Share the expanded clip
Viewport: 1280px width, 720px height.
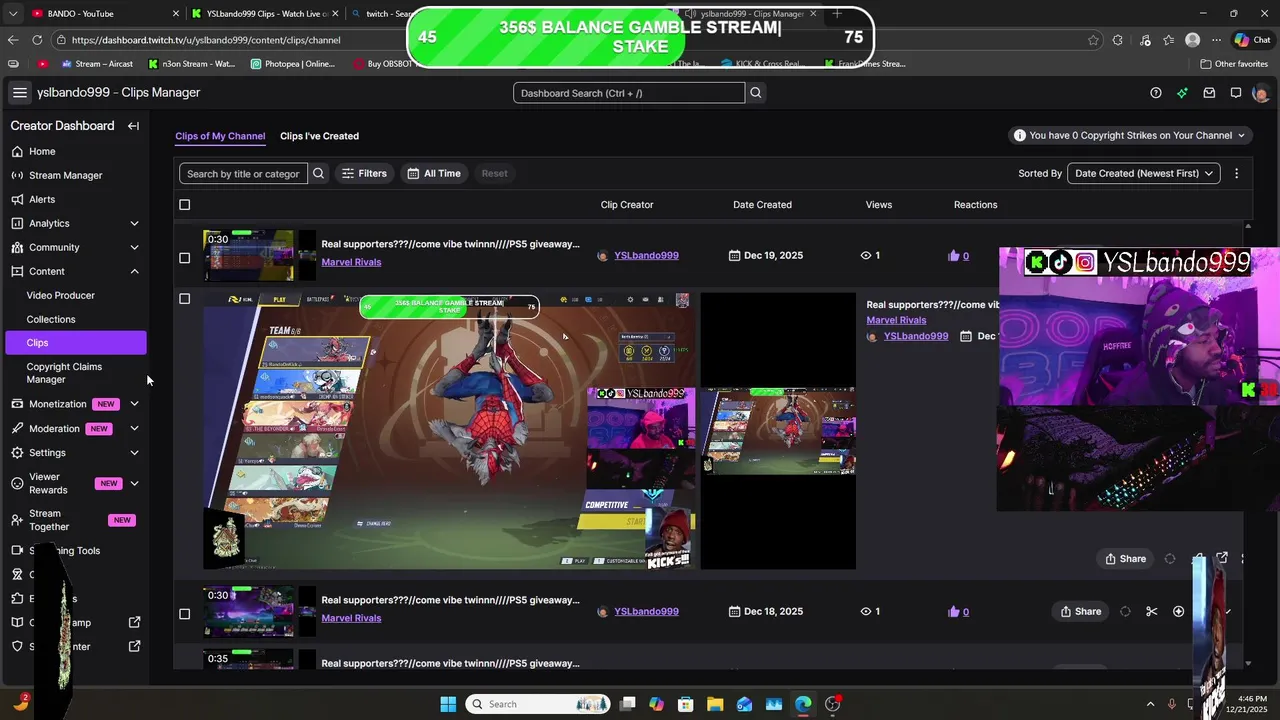[x=1125, y=559]
